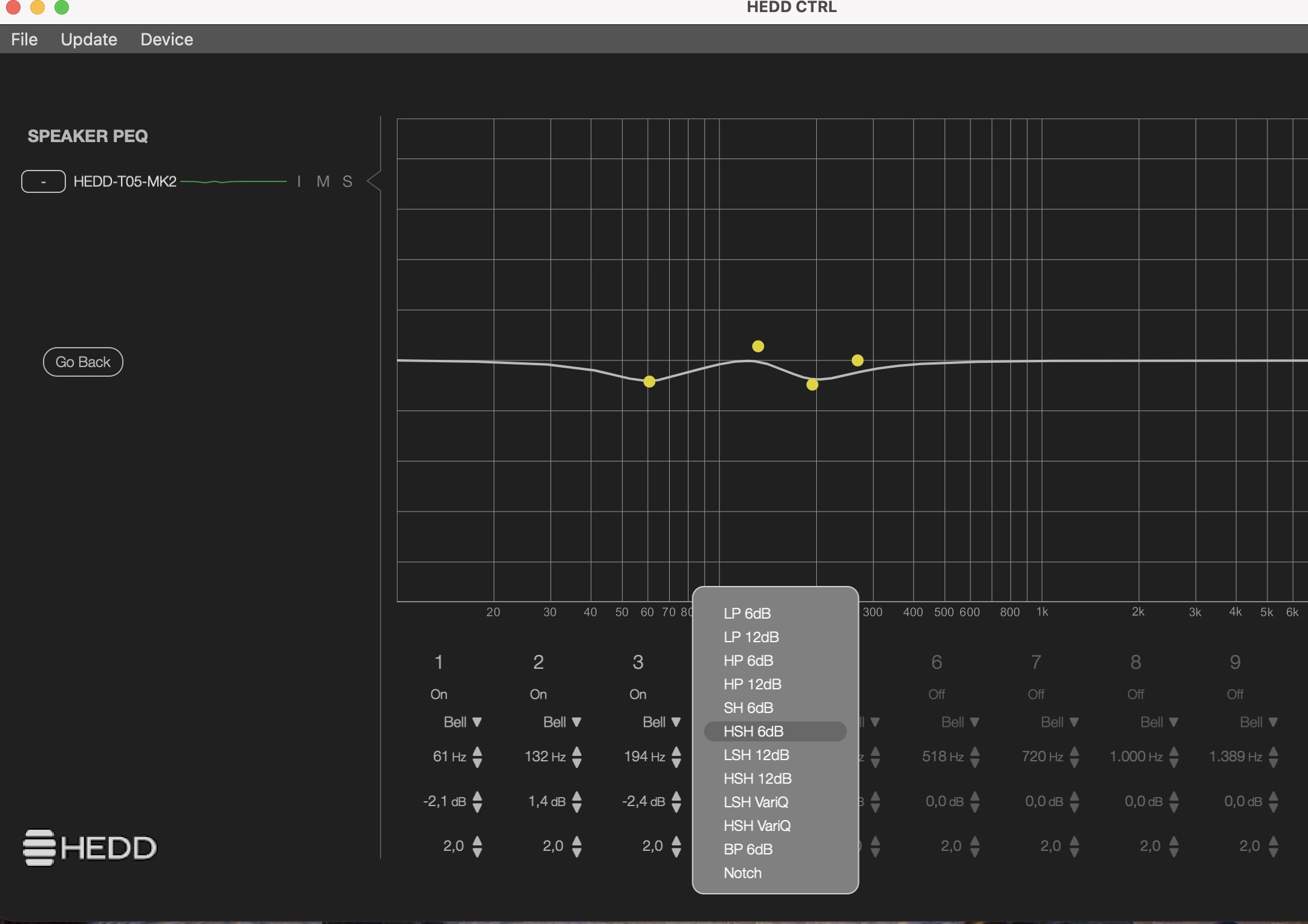Click the 61 Hz frequency stepper arrows
Viewport: 1308px width, 924px height.
(477, 756)
